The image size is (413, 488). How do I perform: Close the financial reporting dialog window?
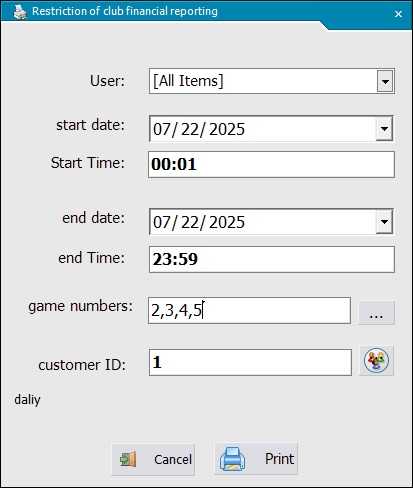(398, 14)
